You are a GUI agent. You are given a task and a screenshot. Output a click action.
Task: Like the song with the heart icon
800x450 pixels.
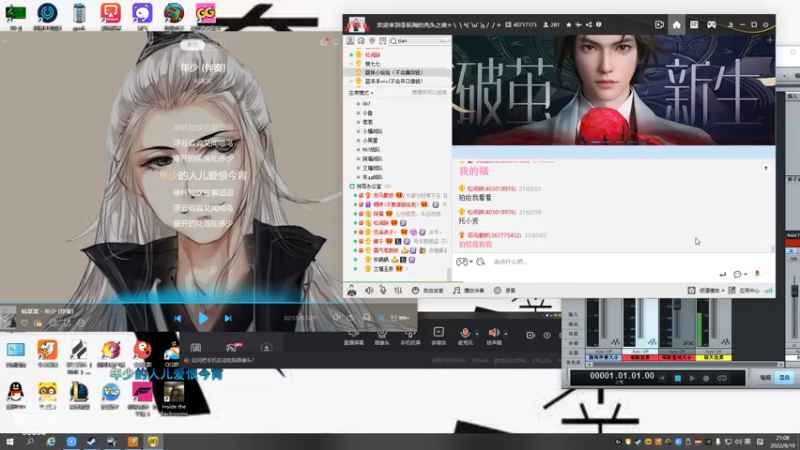(x=24, y=323)
